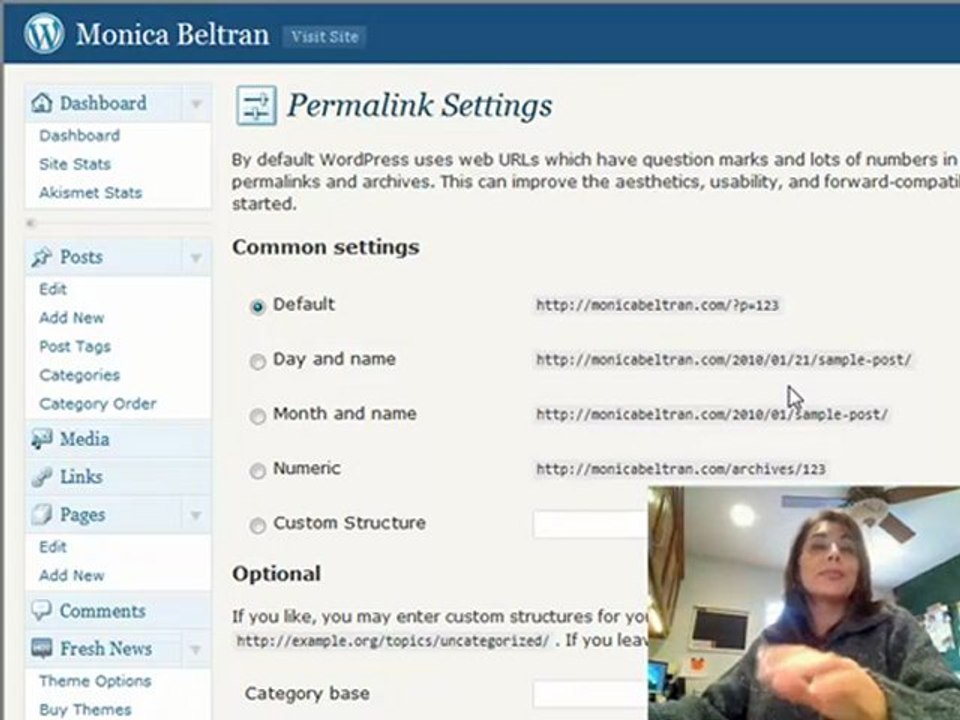960x720 pixels.
Task: Open the Categories link
Action: click(x=80, y=375)
